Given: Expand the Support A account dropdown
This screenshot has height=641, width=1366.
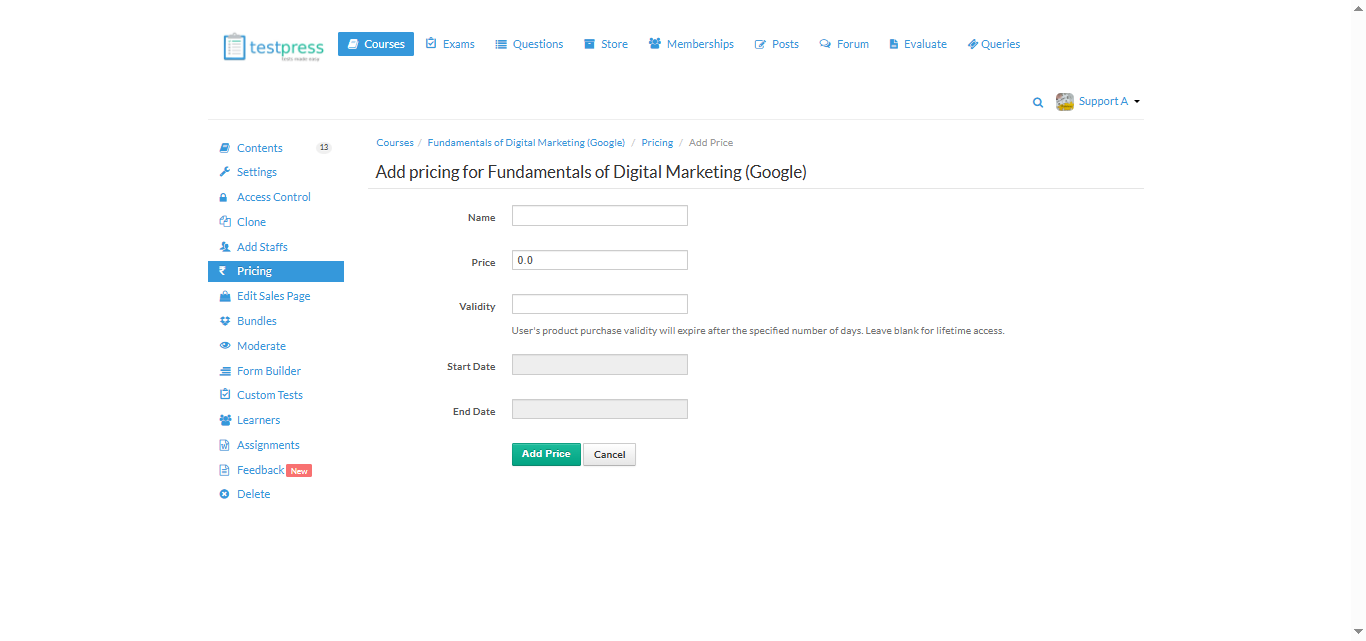Looking at the screenshot, I should coord(1109,101).
